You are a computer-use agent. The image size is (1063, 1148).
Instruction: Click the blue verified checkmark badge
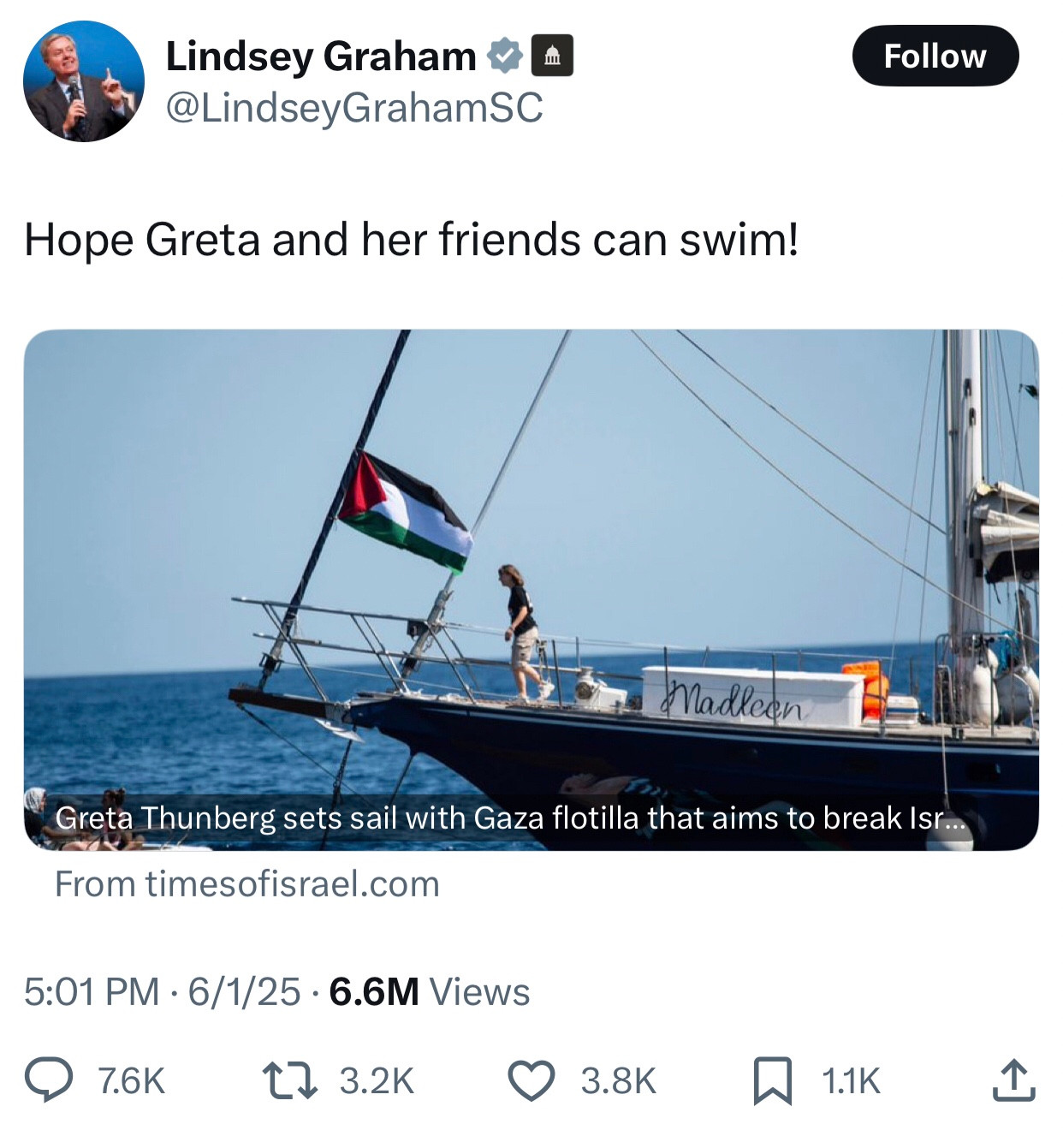(x=505, y=56)
